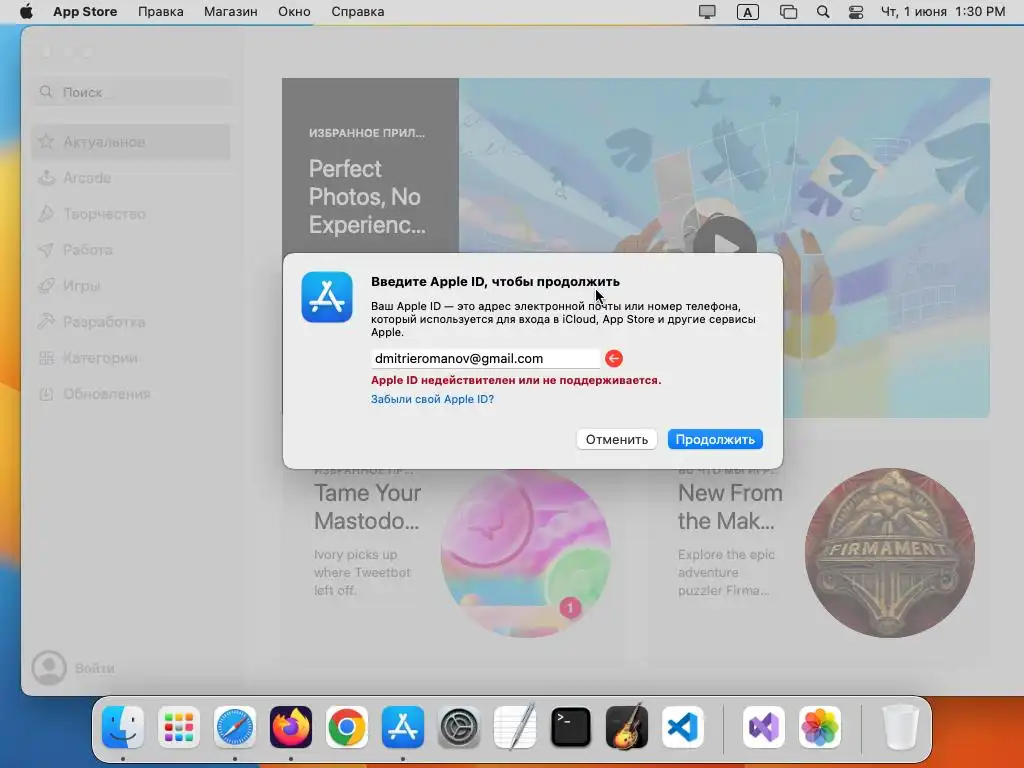The image size is (1024, 768).
Task: Open Terminal from the Dock
Action: (x=571, y=727)
